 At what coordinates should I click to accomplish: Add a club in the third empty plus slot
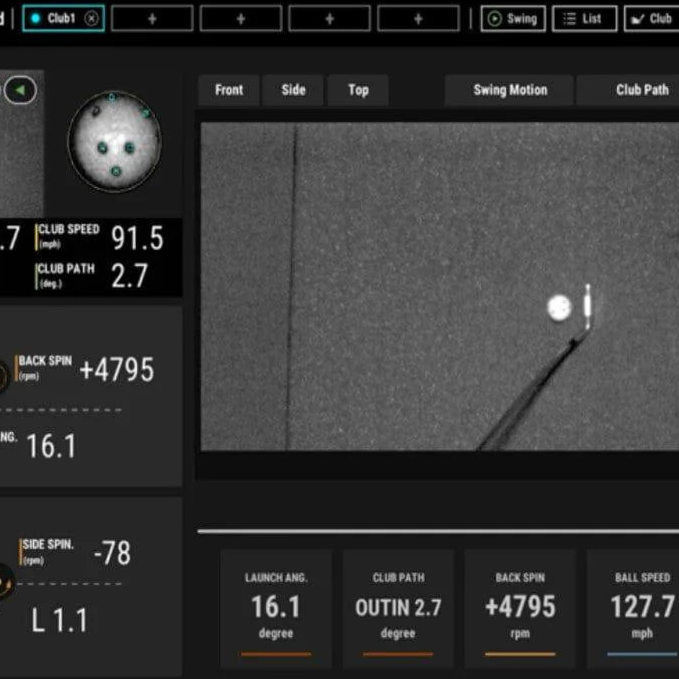[x=329, y=18]
